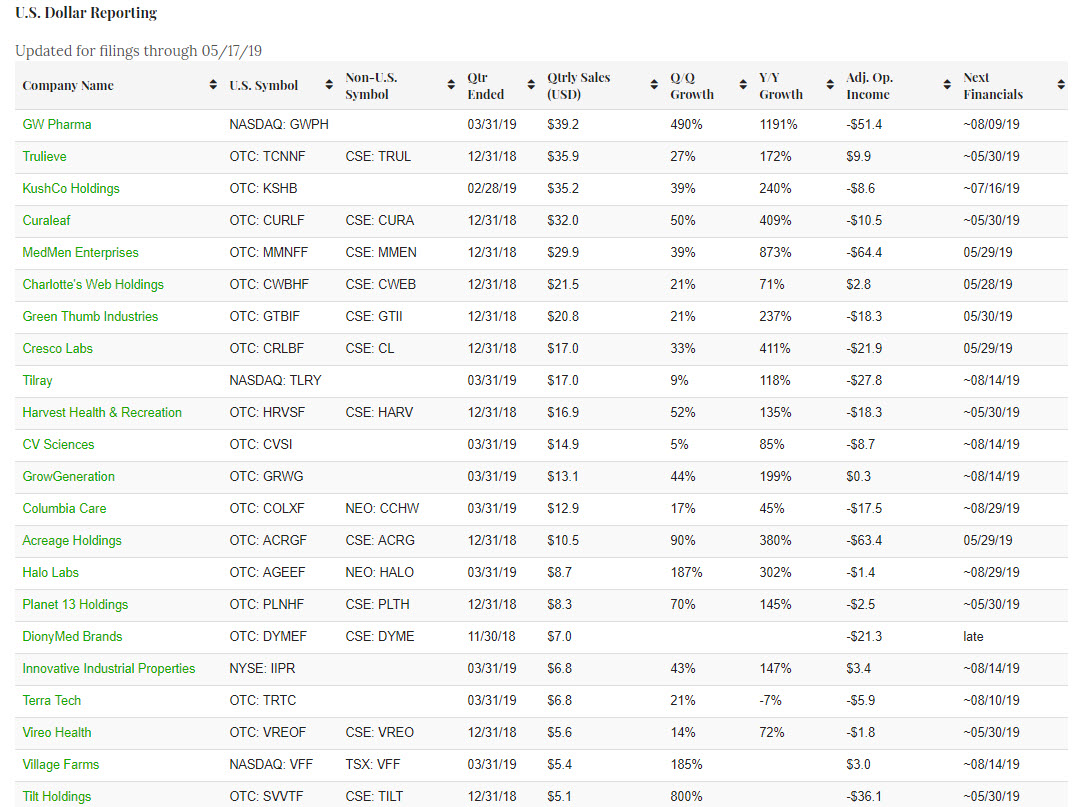Image resolution: width=1076 pixels, height=807 pixels.
Task: Open Trulieve company page
Action: [x=45, y=157]
